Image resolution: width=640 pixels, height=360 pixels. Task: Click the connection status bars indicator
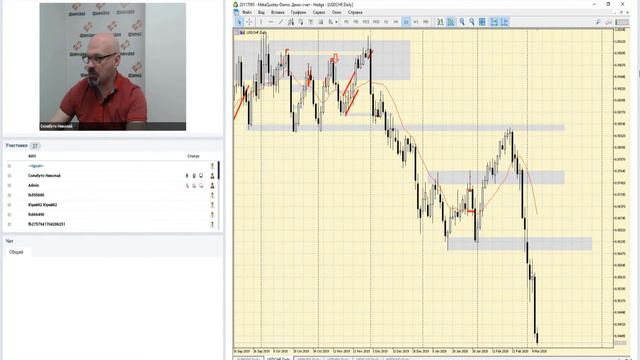[622, 22]
